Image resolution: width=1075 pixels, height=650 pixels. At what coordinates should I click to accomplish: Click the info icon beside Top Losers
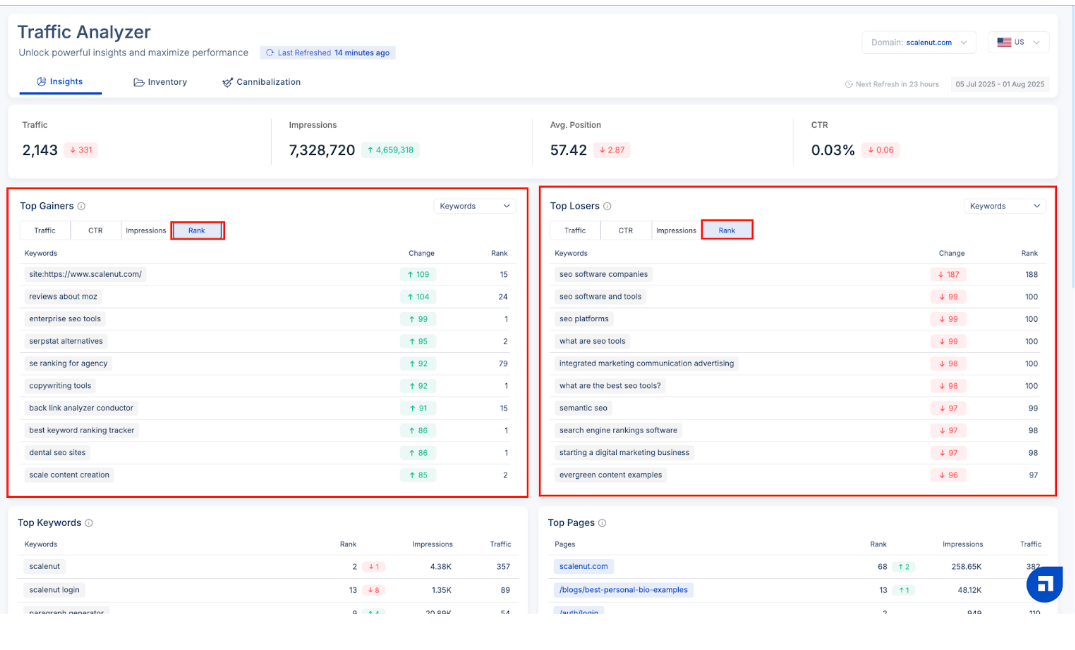tap(607, 206)
